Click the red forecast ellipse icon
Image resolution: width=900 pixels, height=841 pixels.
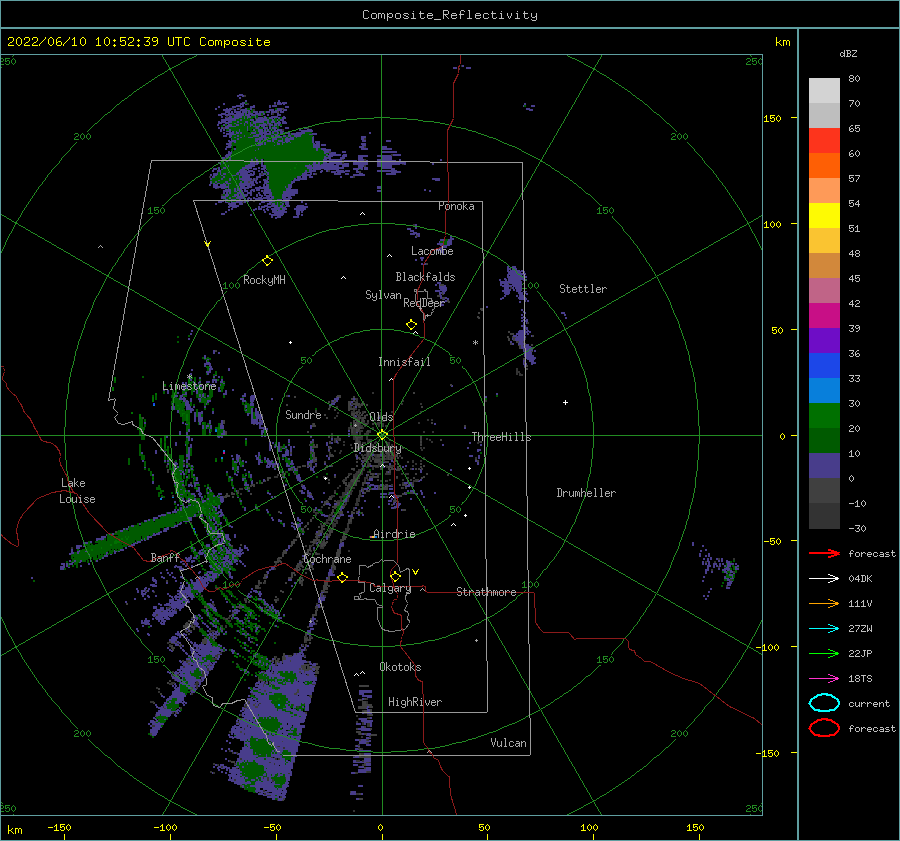pyautogui.click(x=824, y=728)
